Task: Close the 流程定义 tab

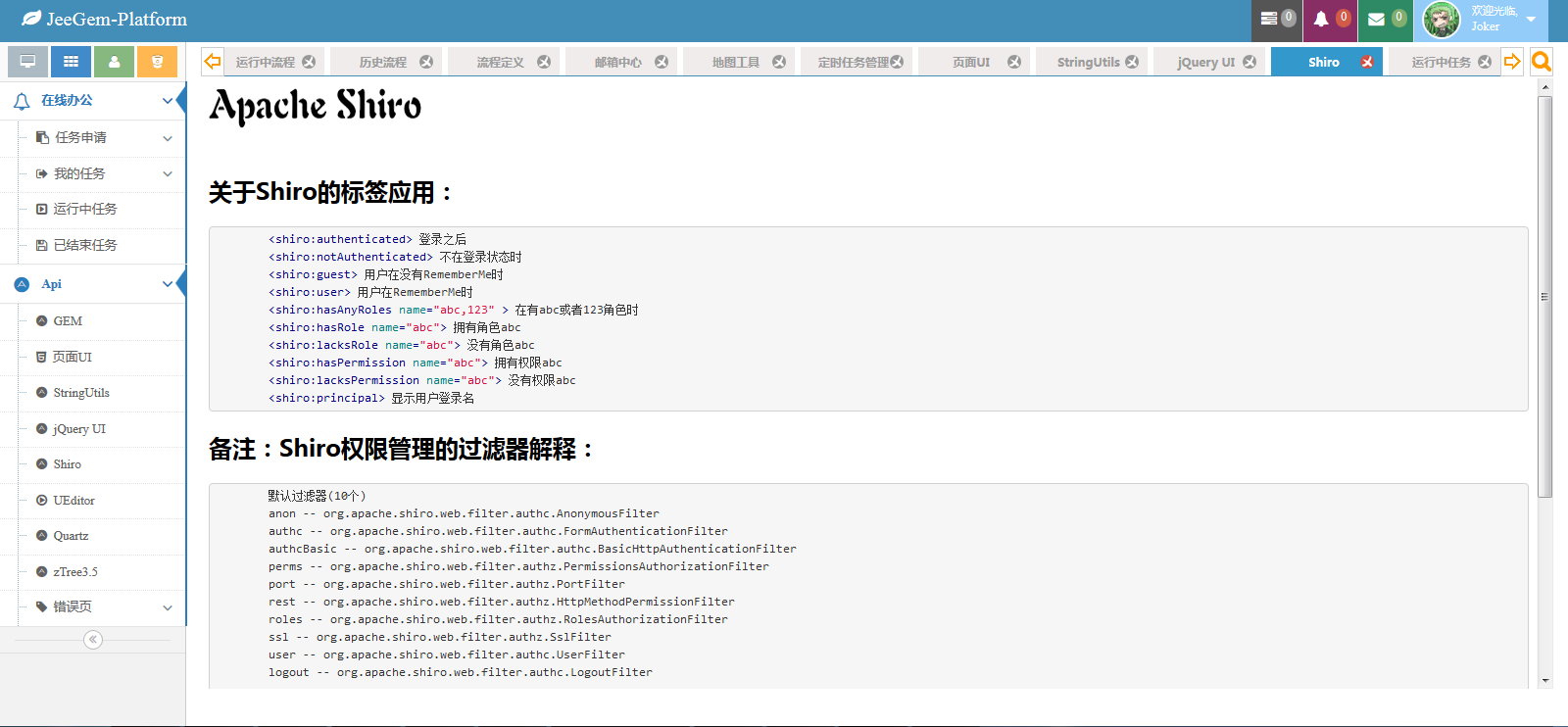Action: coord(544,62)
